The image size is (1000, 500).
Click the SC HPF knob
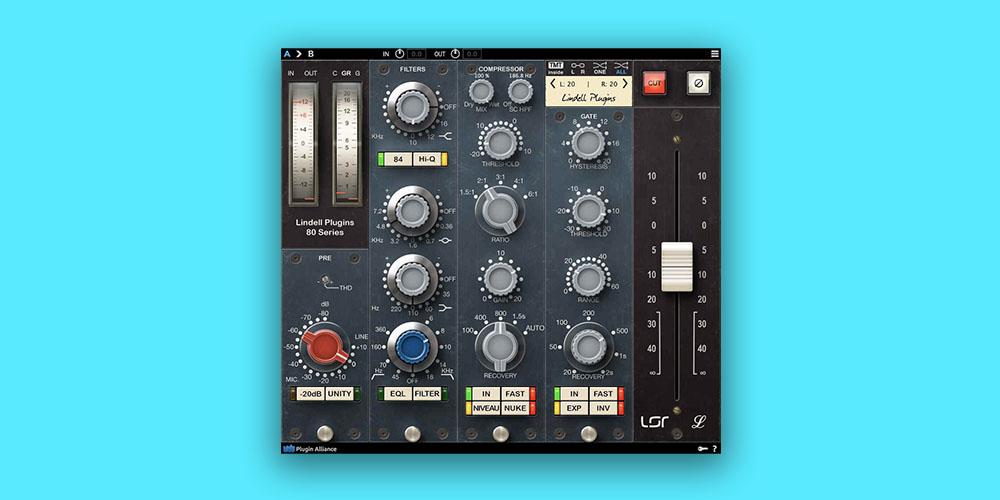coord(521,92)
